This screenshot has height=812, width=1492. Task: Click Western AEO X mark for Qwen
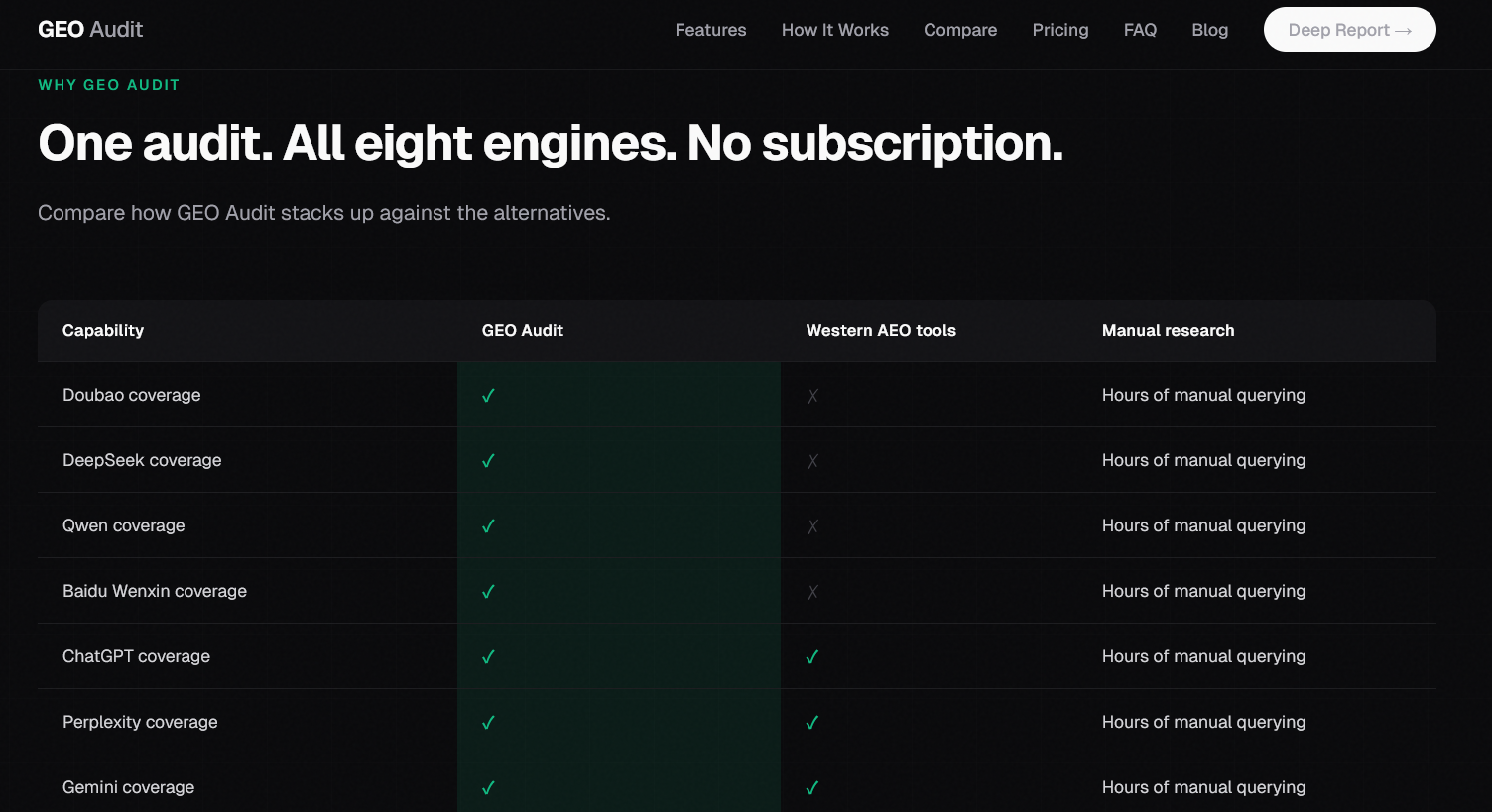812,526
